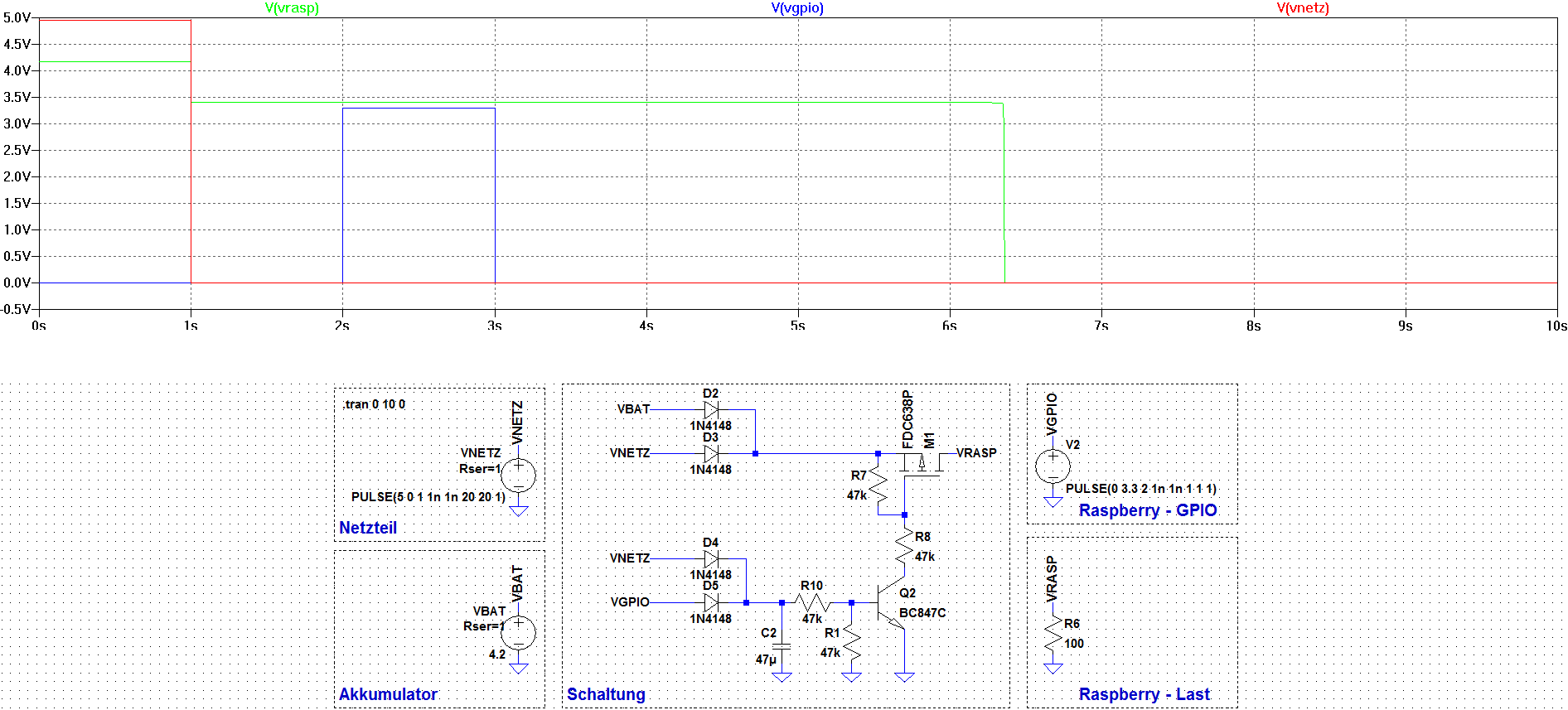Select resistor R10 symbol

pos(812,602)
